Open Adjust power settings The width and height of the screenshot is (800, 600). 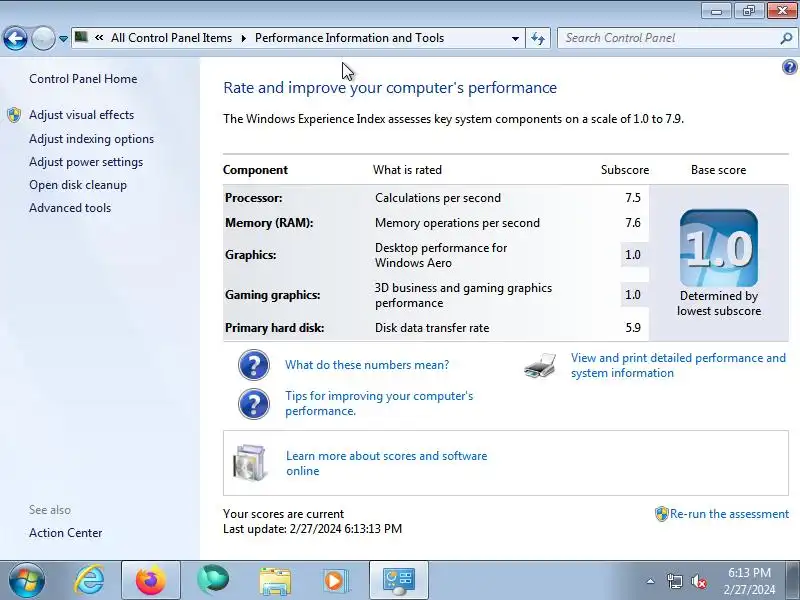coord(86,162)
